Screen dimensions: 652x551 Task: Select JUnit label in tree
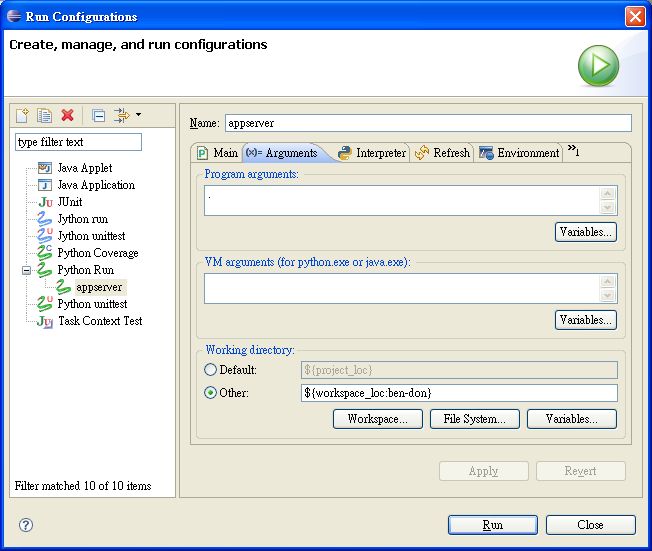[x=70, y=202]
